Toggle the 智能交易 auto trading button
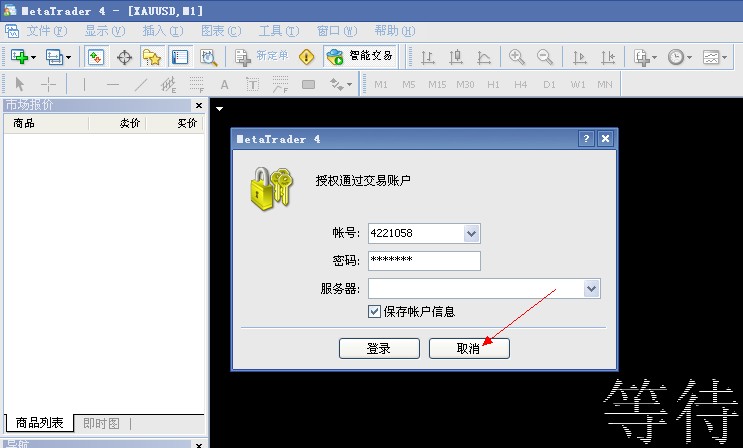Image resolution: width=743 pixels, height=448 pixels. click(x=360, y=57)
